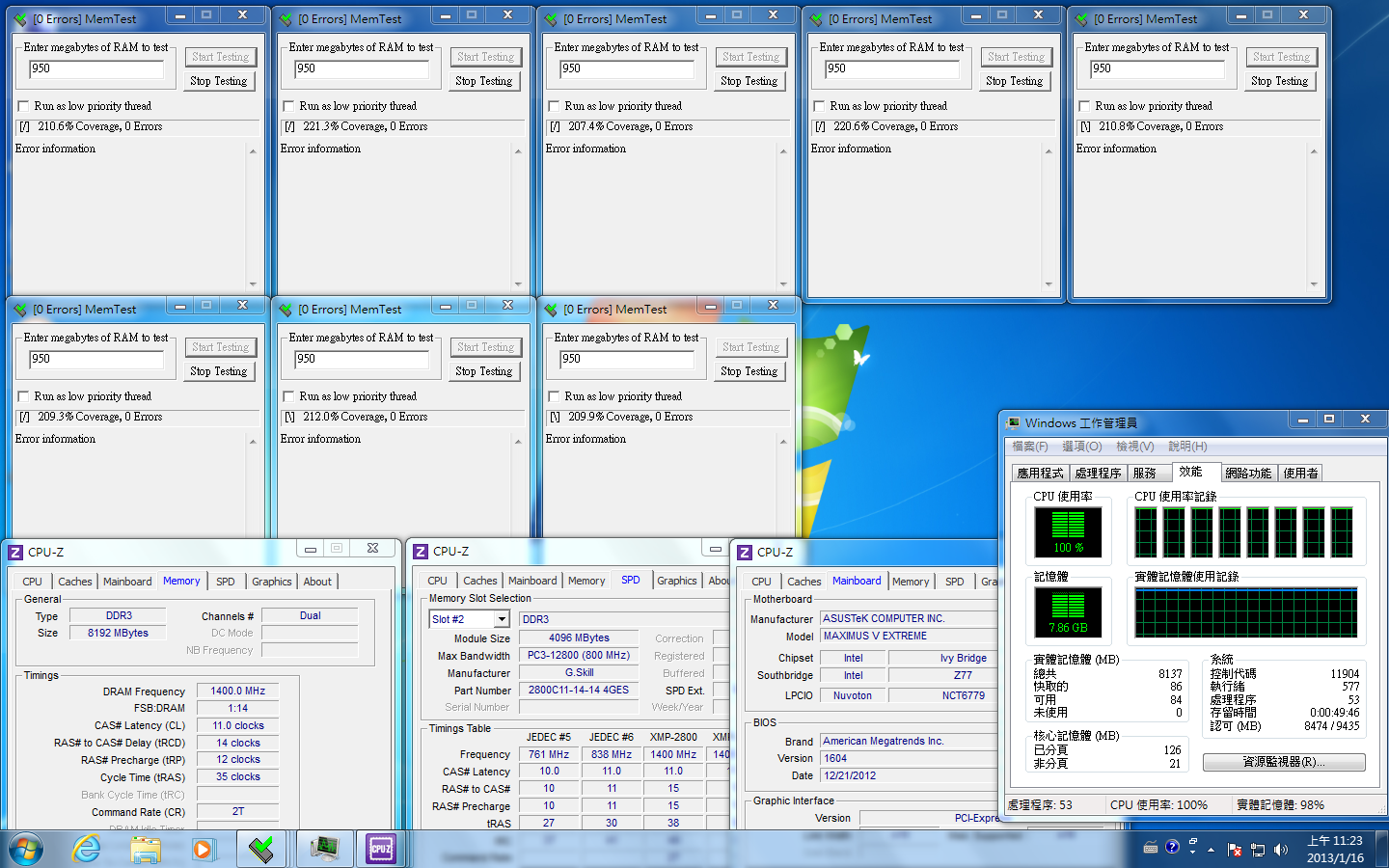Launch Internet Explorer from the taskbar
This screenshot has width=1389, height=868.
(x=87, y=849)
